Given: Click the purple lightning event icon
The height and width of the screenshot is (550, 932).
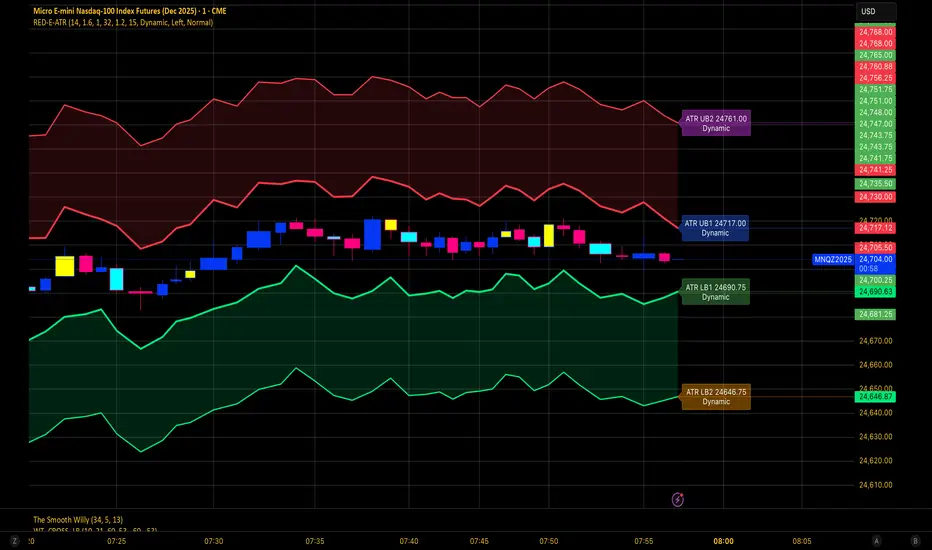Looking at the screenshot, I should coord(678,499).
